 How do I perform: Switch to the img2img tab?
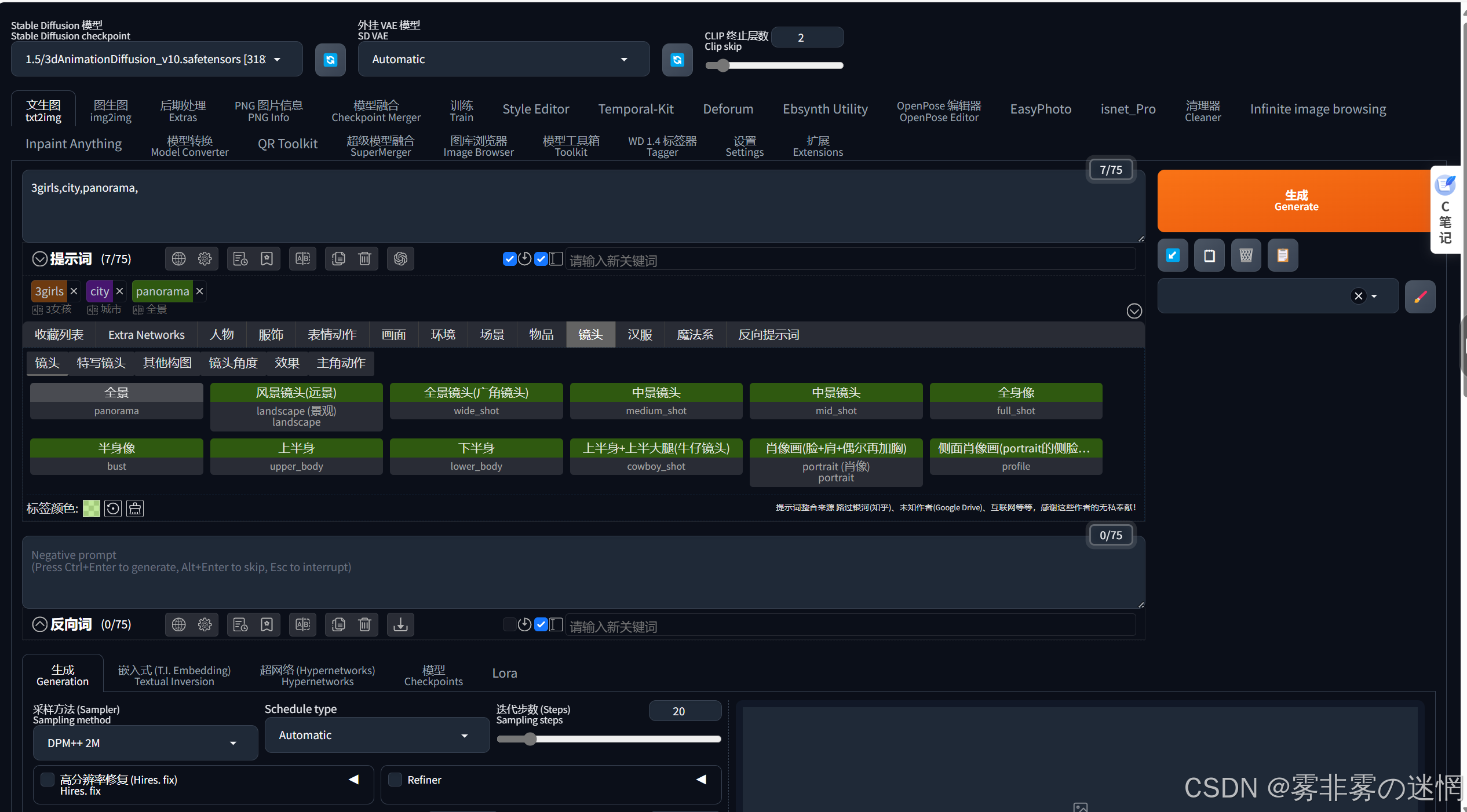point(111,111)
